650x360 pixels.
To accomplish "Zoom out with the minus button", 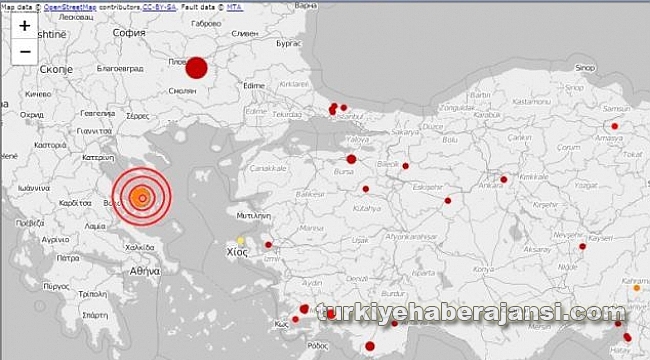I will pyautogui.click(x=24, y=52).
